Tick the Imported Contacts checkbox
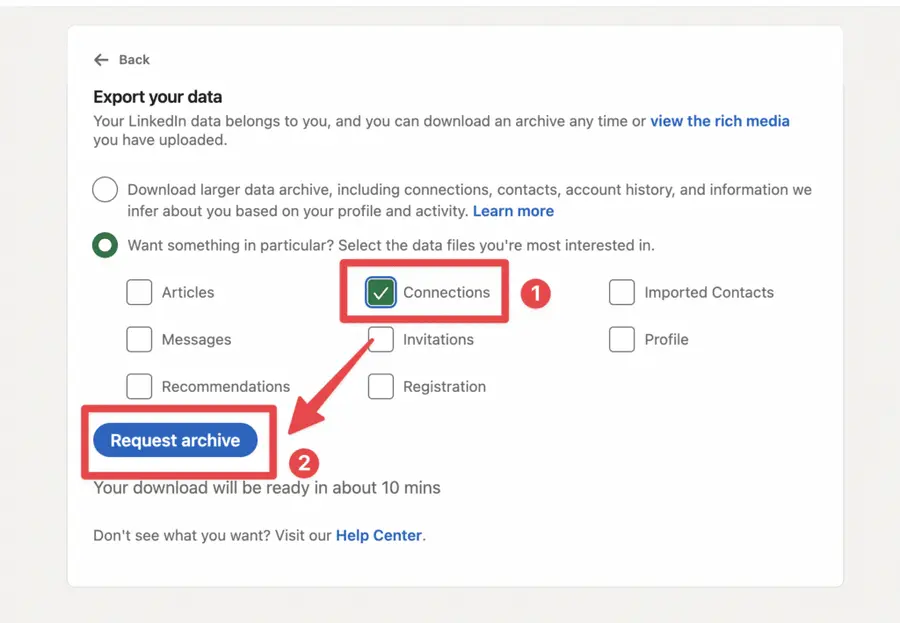 622,292
